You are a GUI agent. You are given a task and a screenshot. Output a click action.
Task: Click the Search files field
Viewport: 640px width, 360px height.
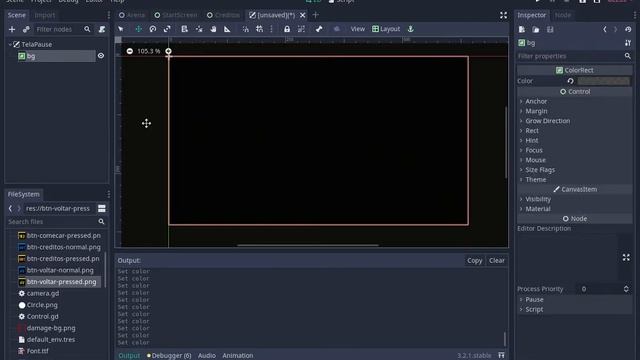[56, 222]
